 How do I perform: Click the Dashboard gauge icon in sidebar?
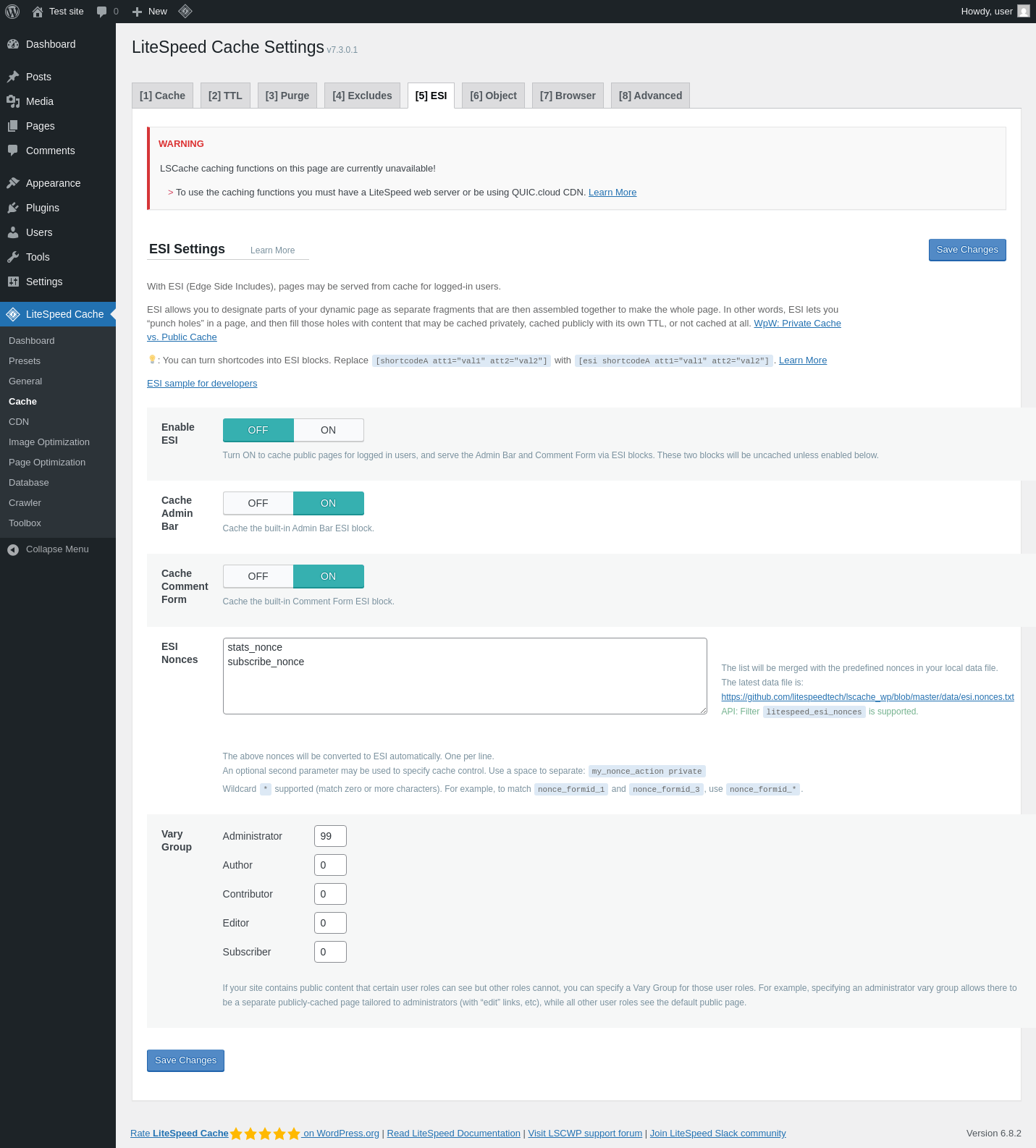(13, 44)
